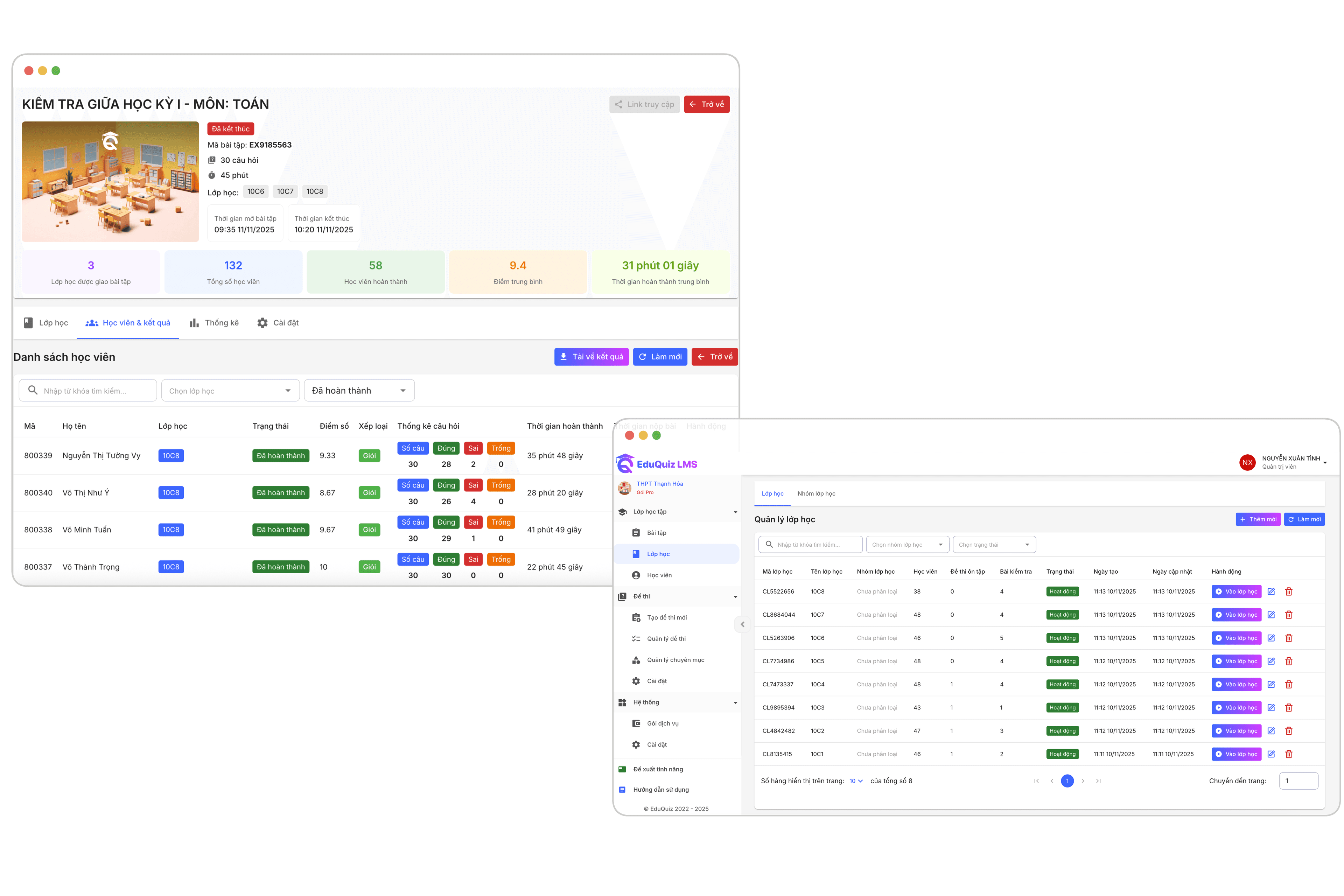
Task: Click the Thêm mới button
Action: 1258,519
